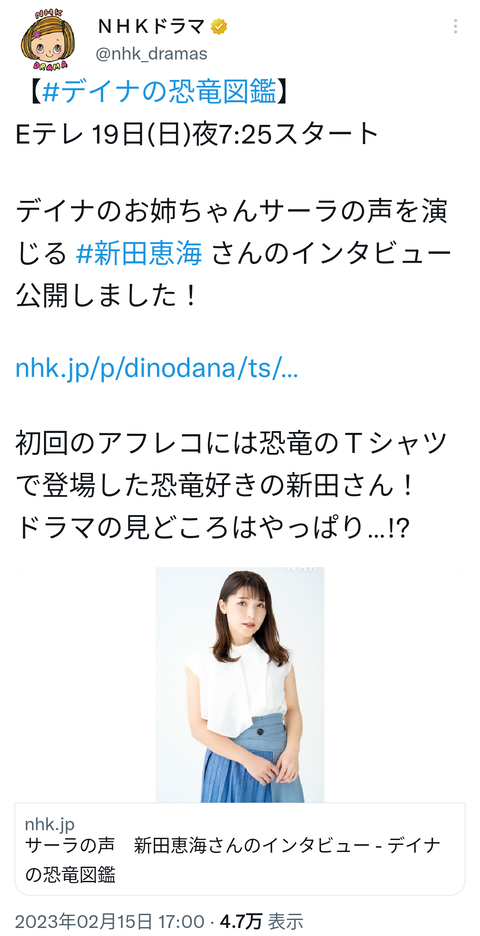The width and height of the screenshot is (480, 936).
Task: Click the line ドラマの見どころはやっぱり
Action: (212, 531)
